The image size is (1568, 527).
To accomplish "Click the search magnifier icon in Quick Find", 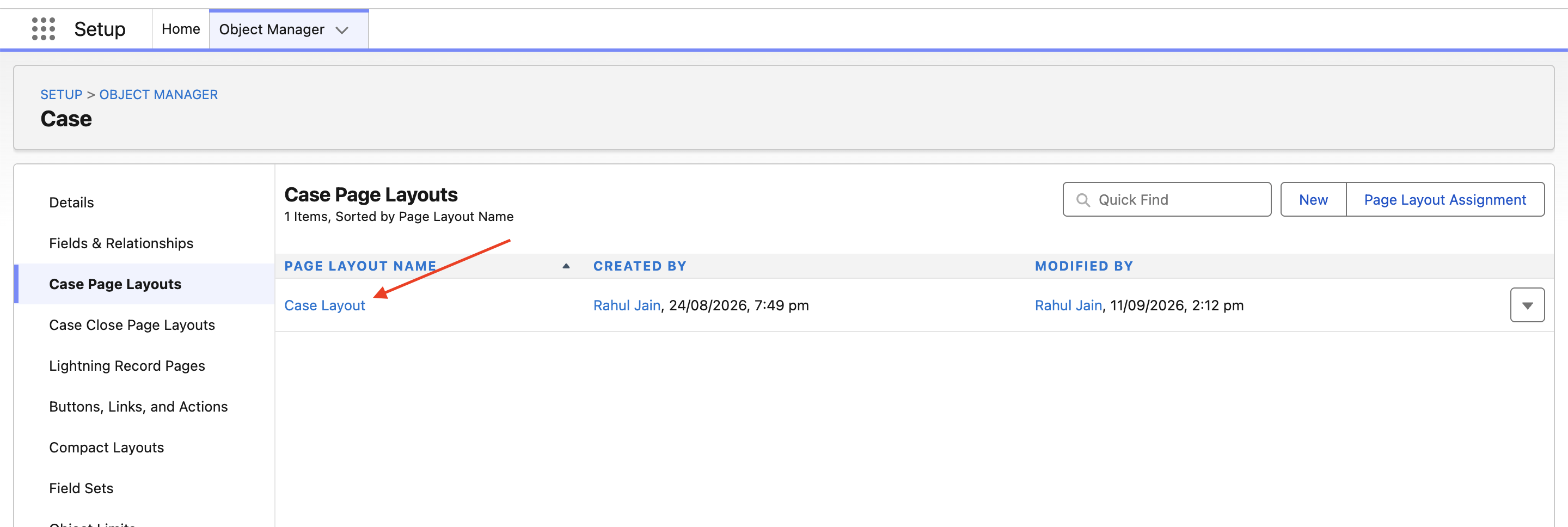I will [x=1083, y=200].
